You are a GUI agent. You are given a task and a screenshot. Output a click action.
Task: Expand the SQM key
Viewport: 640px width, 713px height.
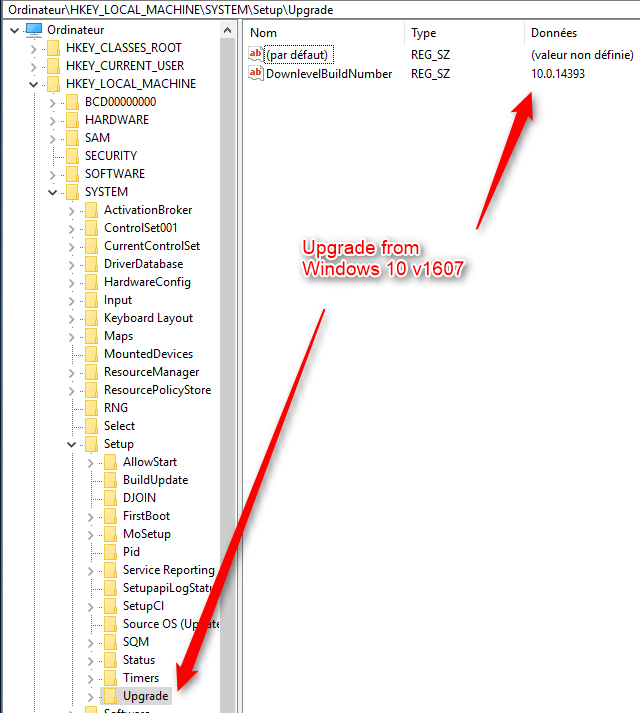coord(91,643)
